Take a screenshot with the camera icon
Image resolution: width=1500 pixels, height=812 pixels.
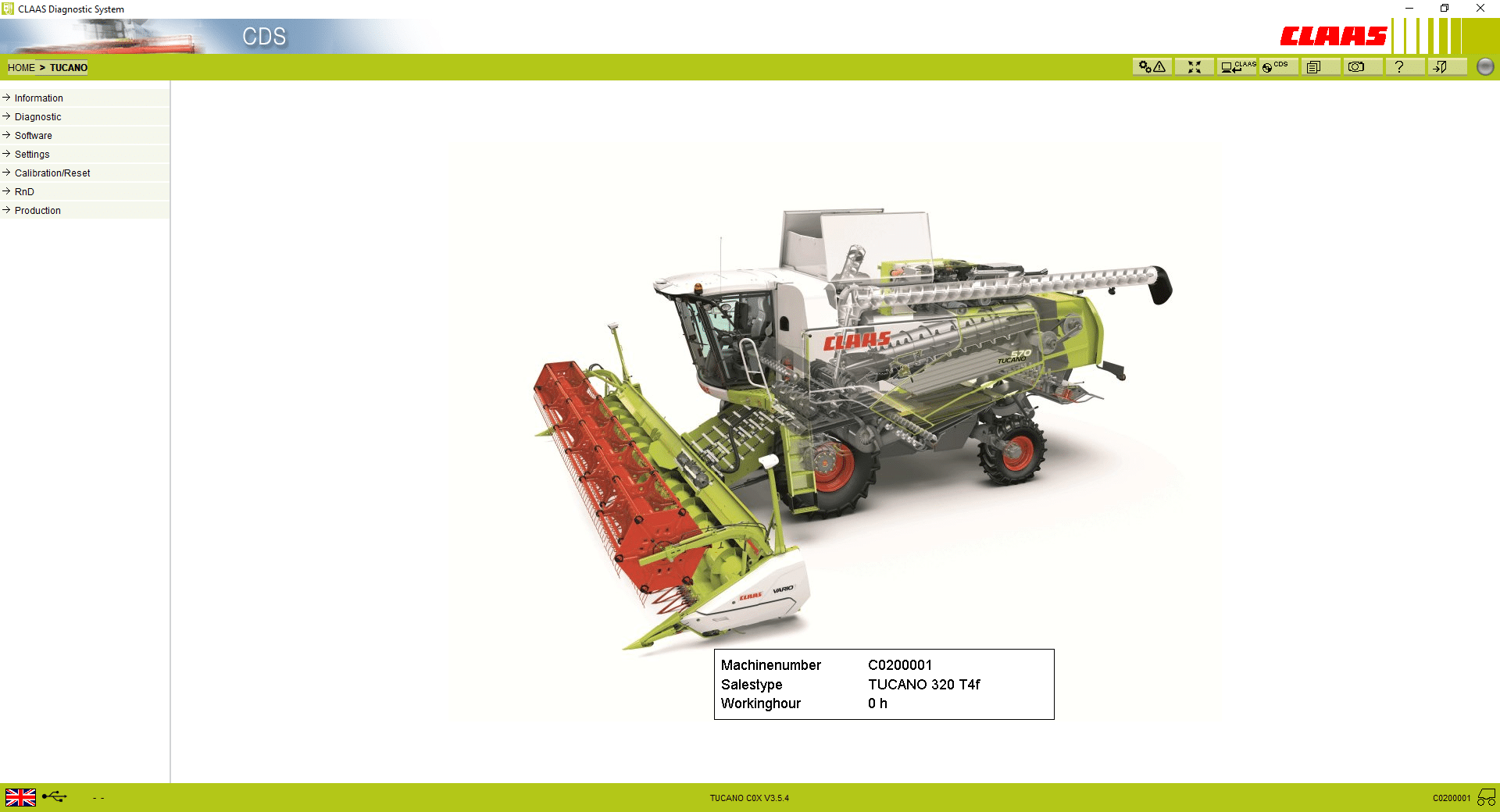[1356, 67]
